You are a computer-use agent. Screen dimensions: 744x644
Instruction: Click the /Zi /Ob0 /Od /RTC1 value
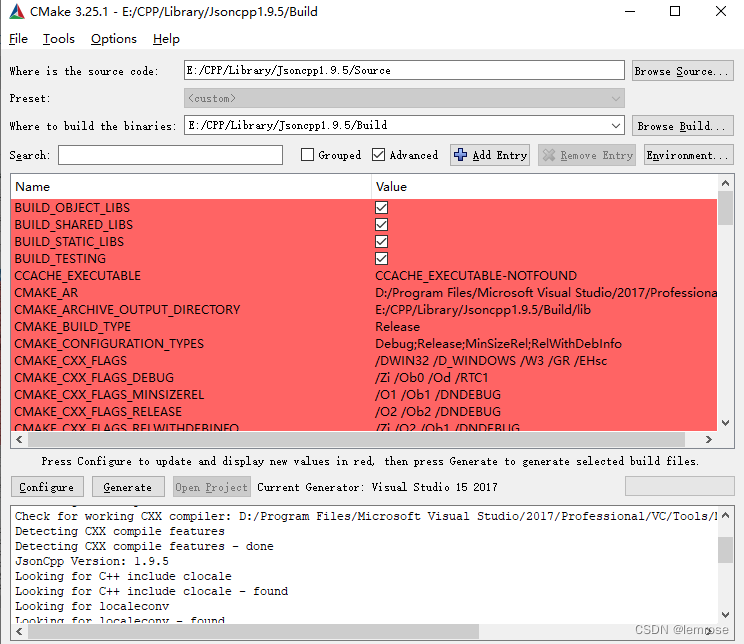tap(432, 378)
